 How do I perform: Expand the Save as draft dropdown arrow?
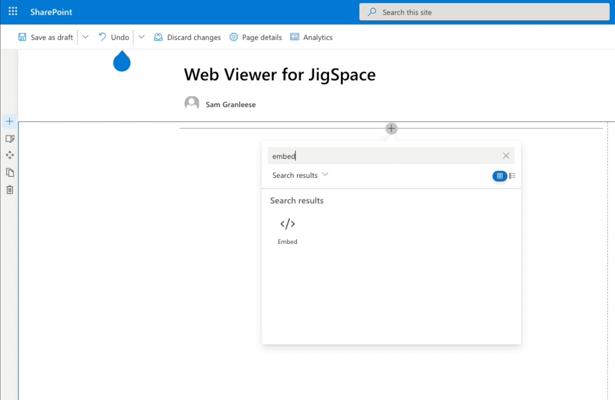point(85,37)
